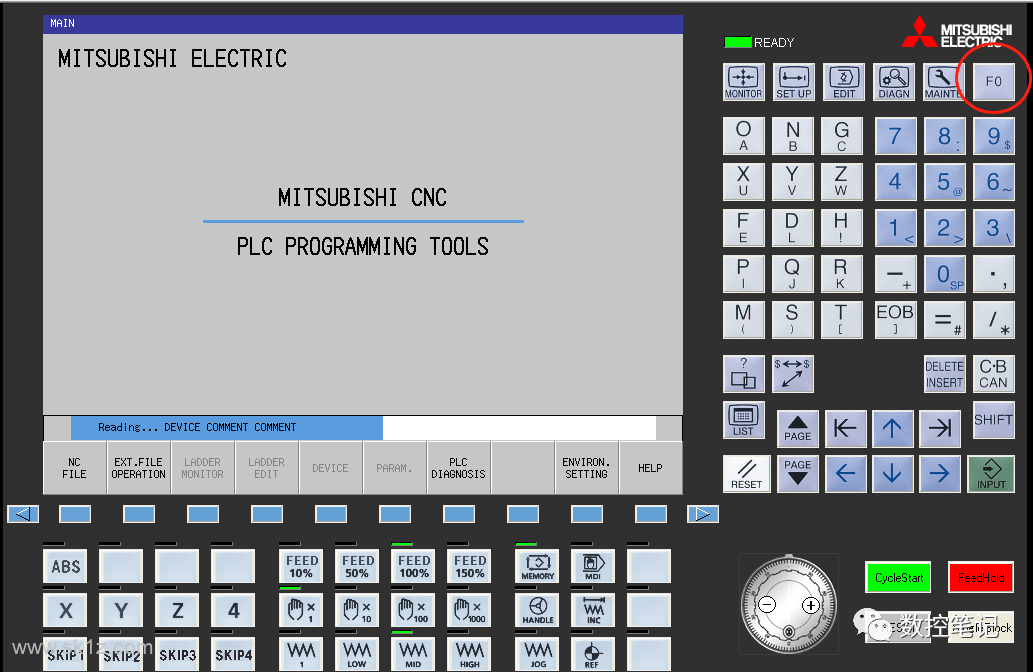Enable the ABS switch key

point(65,567)
